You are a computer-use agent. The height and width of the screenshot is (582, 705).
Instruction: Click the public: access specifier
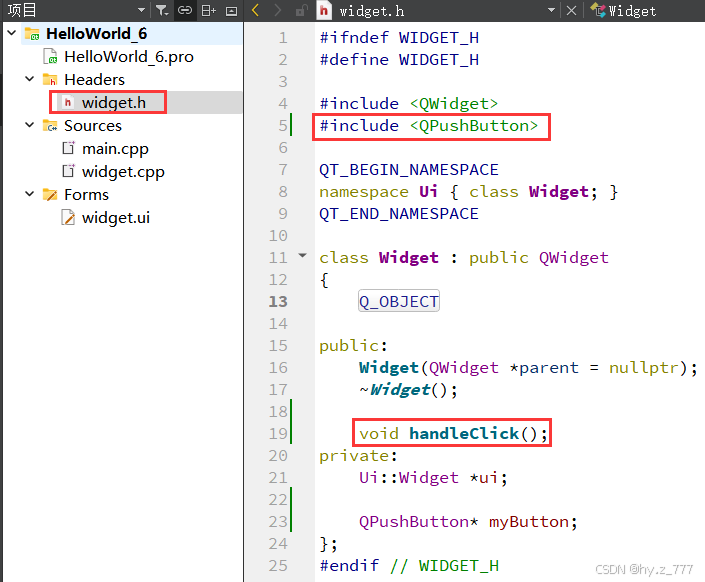(x=353, y=346)
